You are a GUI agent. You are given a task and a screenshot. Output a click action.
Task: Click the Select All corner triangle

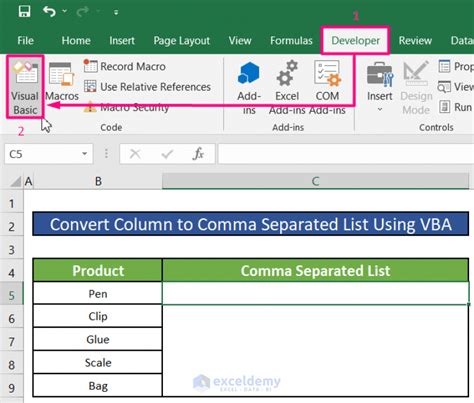click(x=16, y=181)
